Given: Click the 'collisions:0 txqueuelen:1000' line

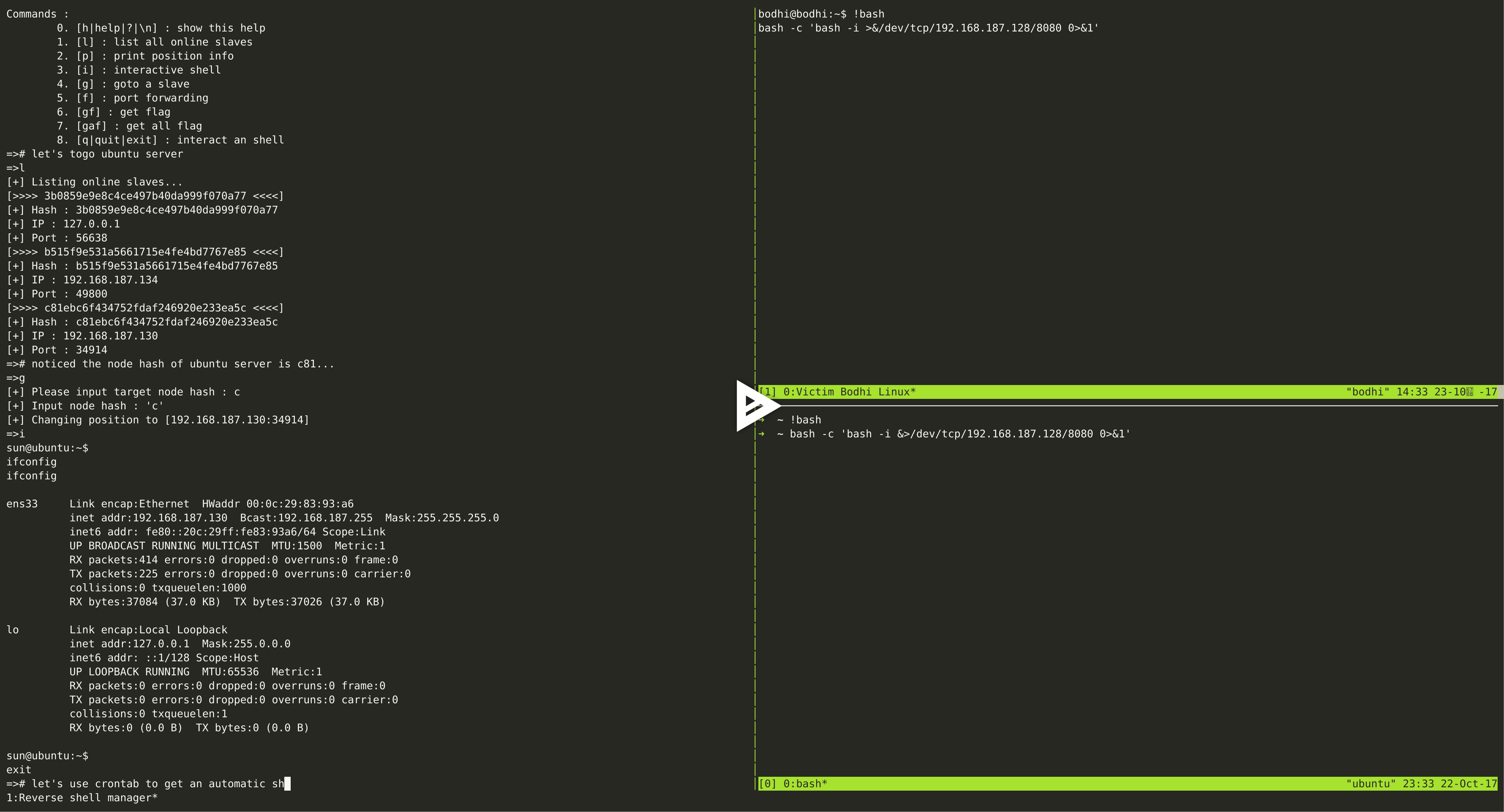Looking at the screenshot, I should 158,589.
